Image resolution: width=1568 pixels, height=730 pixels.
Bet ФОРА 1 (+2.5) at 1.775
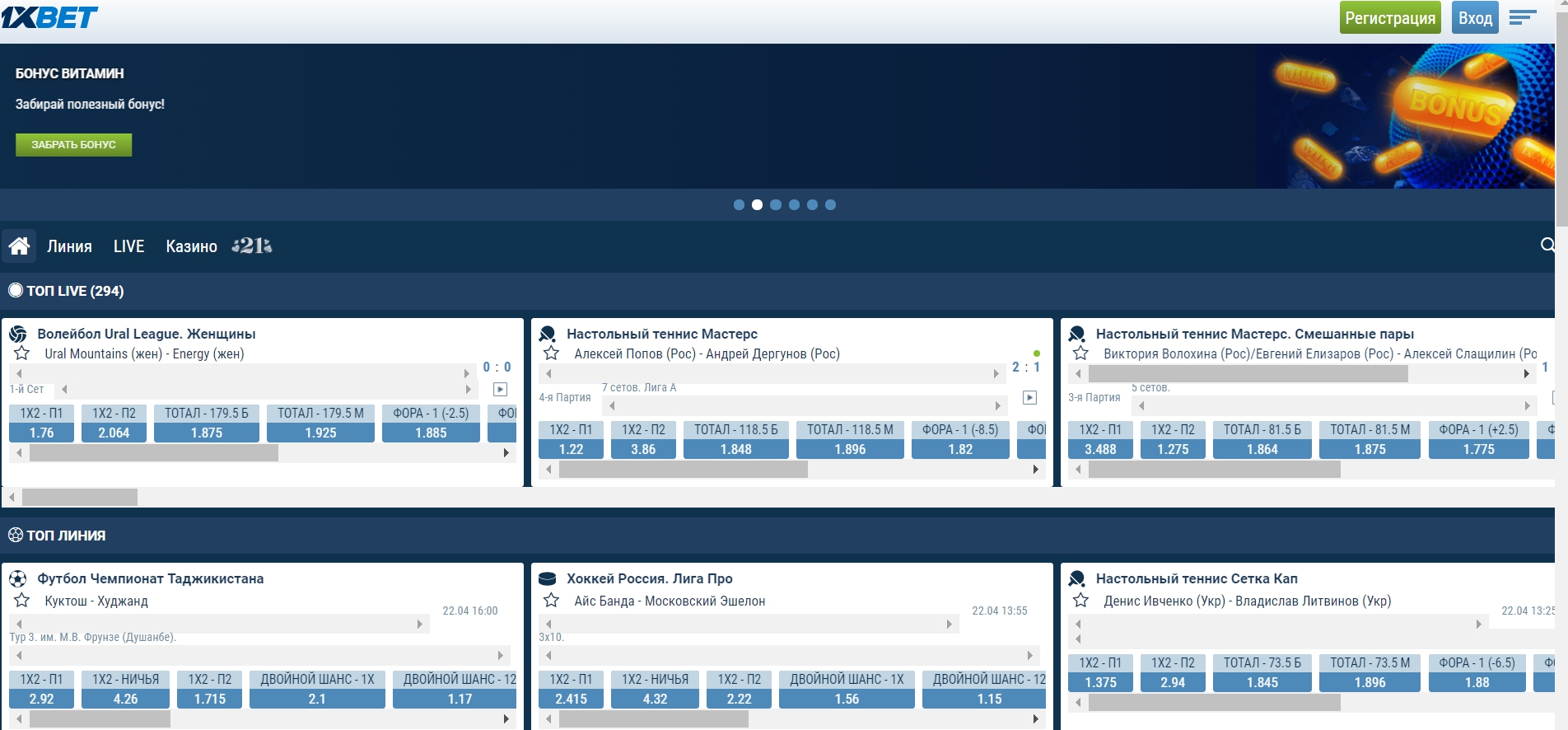1478,440
